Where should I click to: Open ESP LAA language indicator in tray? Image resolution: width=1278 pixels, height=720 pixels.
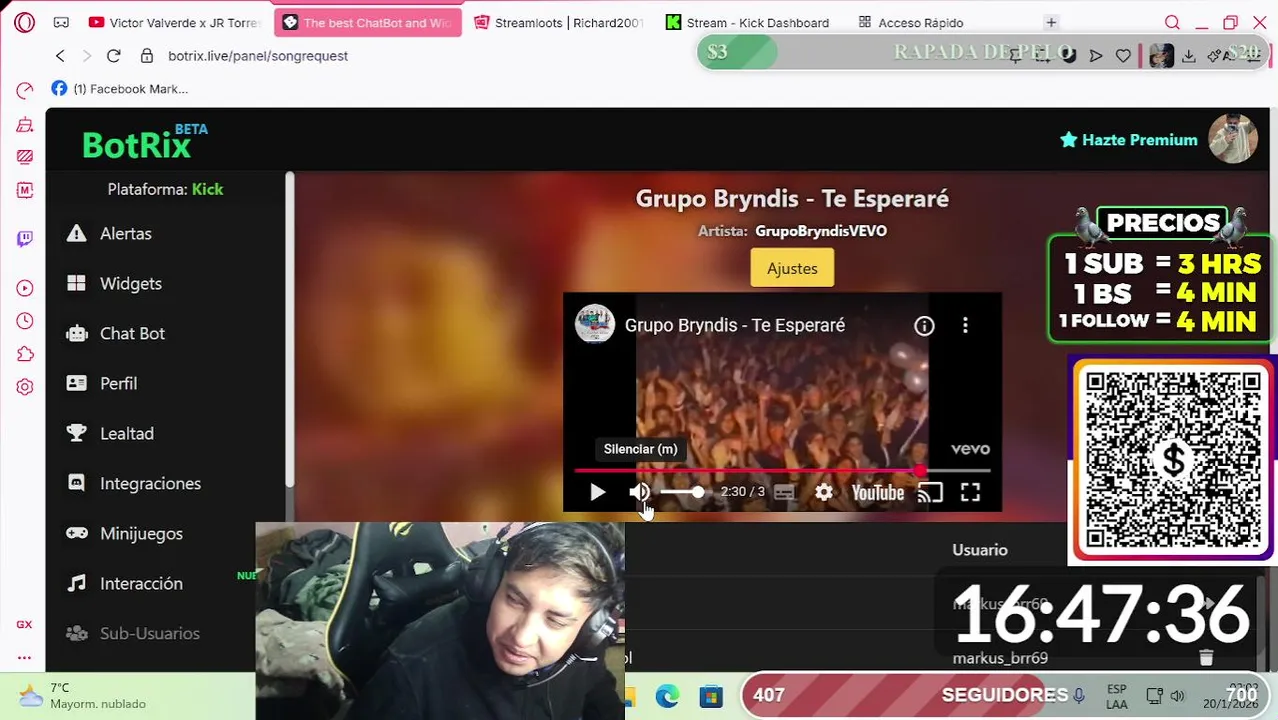[x=1117, y=697]
